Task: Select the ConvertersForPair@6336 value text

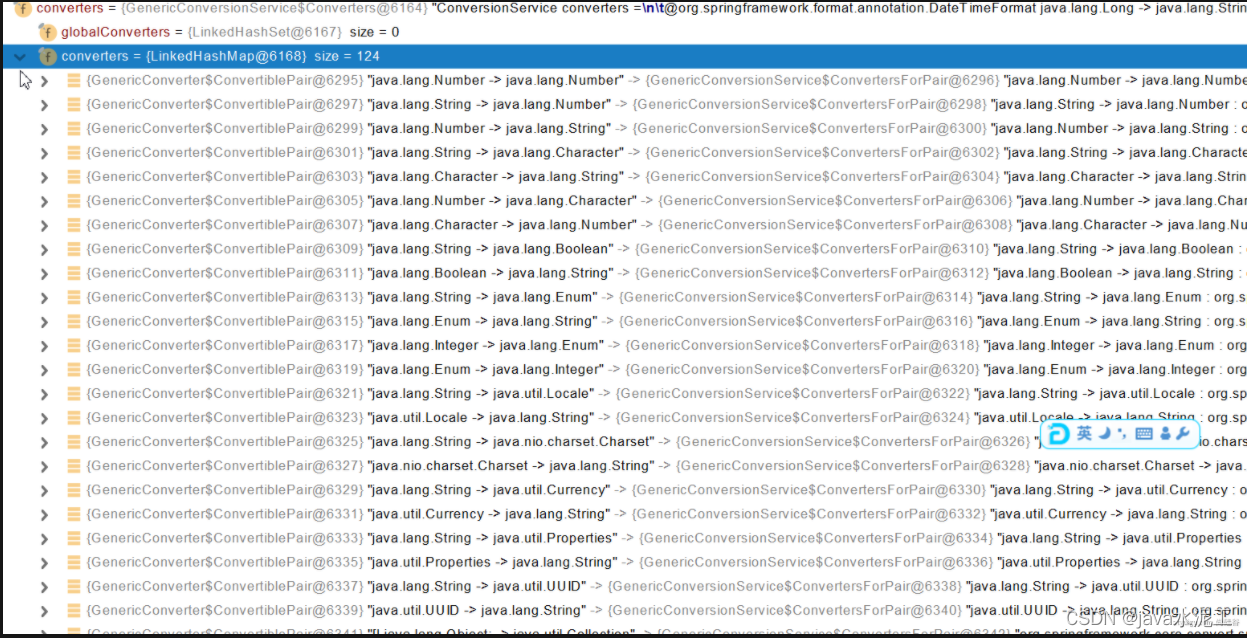Action: click(x=816, y=562)
